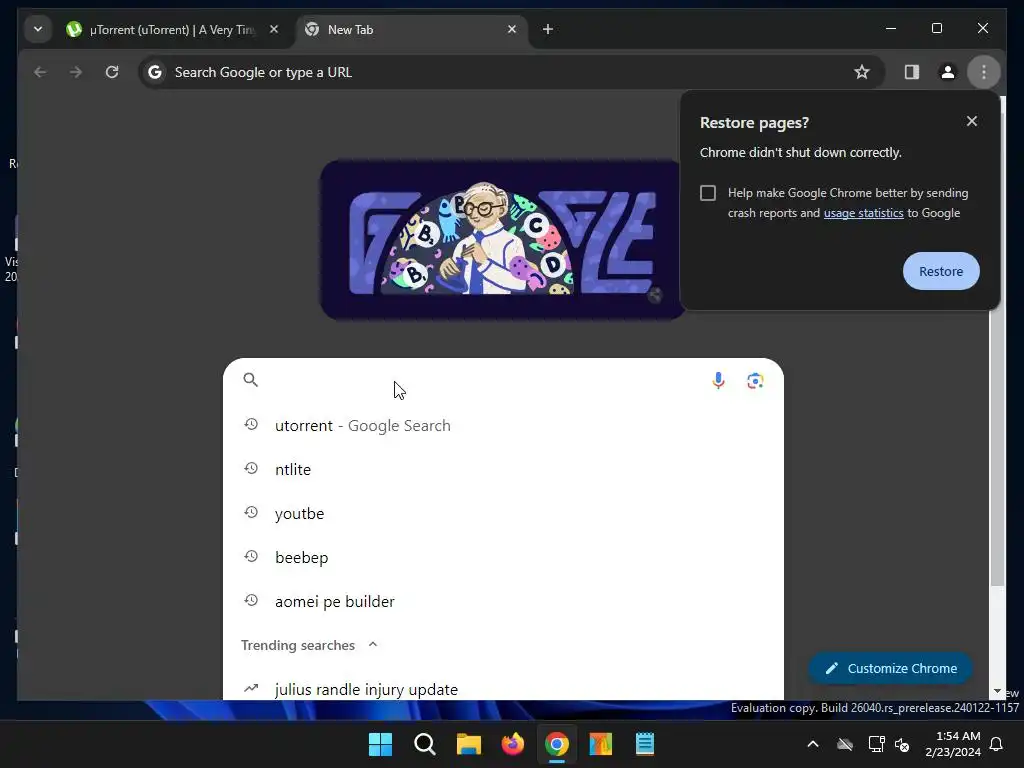Launch Firefox from the taskbar

tap(513, 744)
